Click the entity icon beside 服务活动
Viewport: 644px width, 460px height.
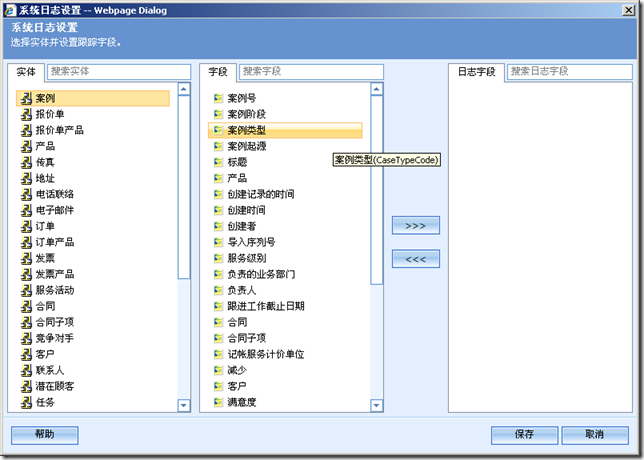[x=26, y=290]
